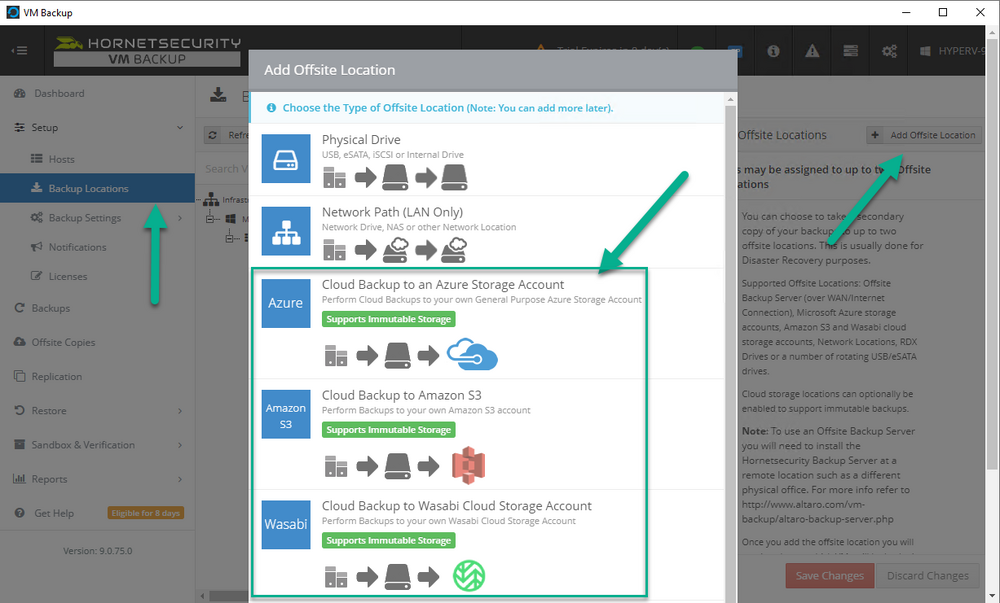Viewport: 1000px width, 603px height.
Task: Select the Network Path tile icon
Action: pos(286,231)
